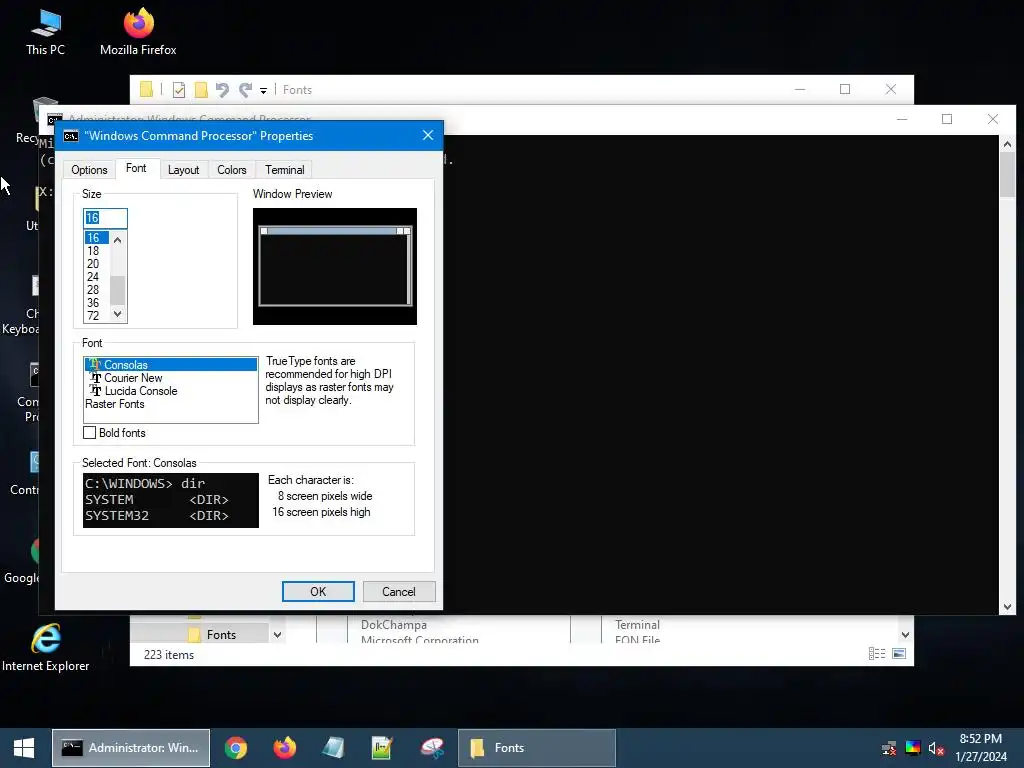Enable the Bold fonts checkbox
The height and width of the screenshot is (768, 1024).
click(89, 433)
